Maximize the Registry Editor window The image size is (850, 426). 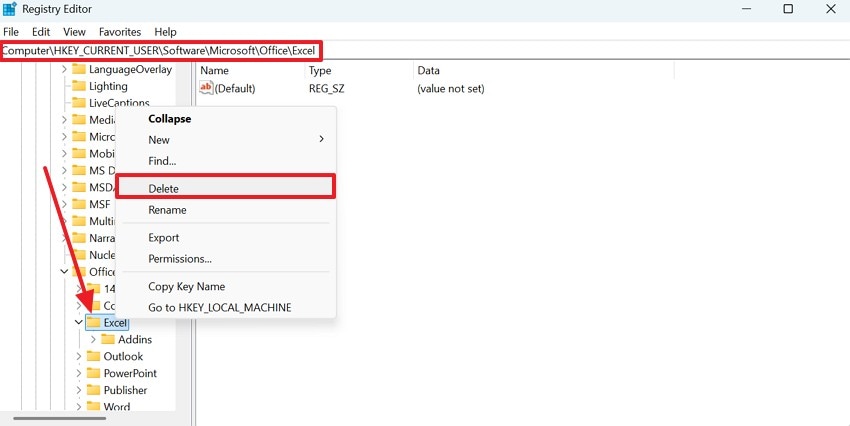tap(788, 9)
